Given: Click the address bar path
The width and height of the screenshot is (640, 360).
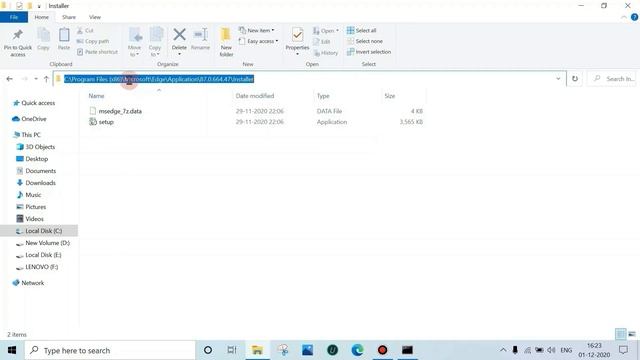Looking at the screenshot, I should 159,79.
